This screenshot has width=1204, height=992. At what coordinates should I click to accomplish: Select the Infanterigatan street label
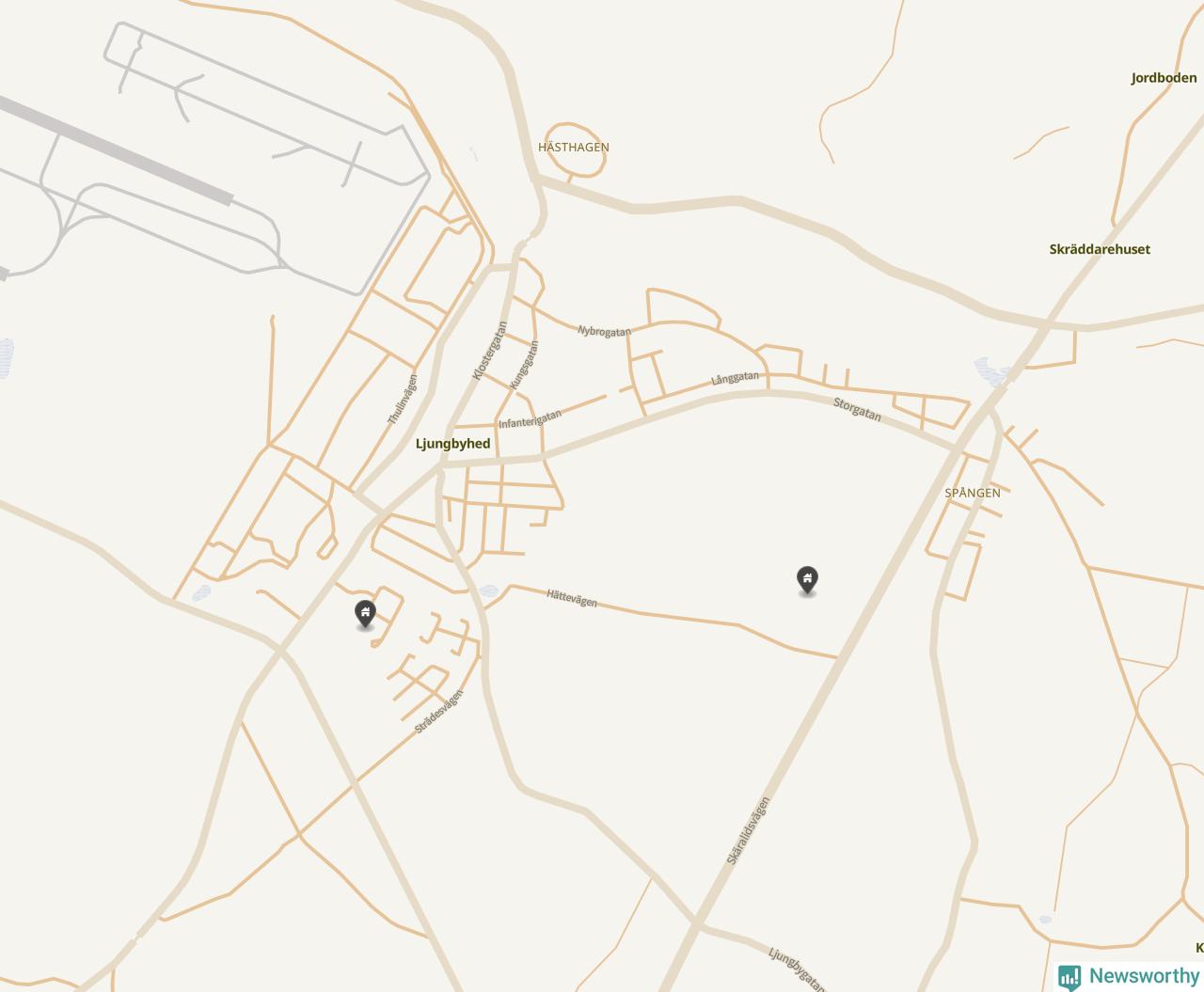coord(531,419)
